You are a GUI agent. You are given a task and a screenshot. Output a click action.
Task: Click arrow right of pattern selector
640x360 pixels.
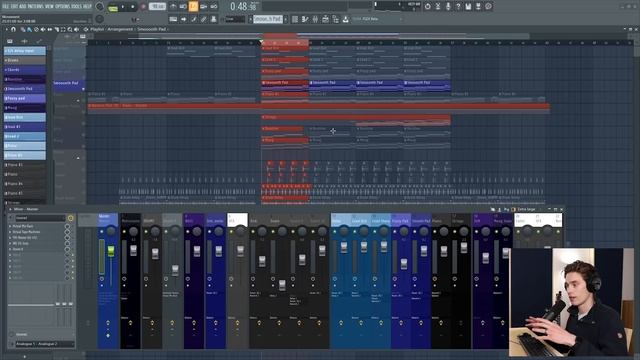point(286,19)
